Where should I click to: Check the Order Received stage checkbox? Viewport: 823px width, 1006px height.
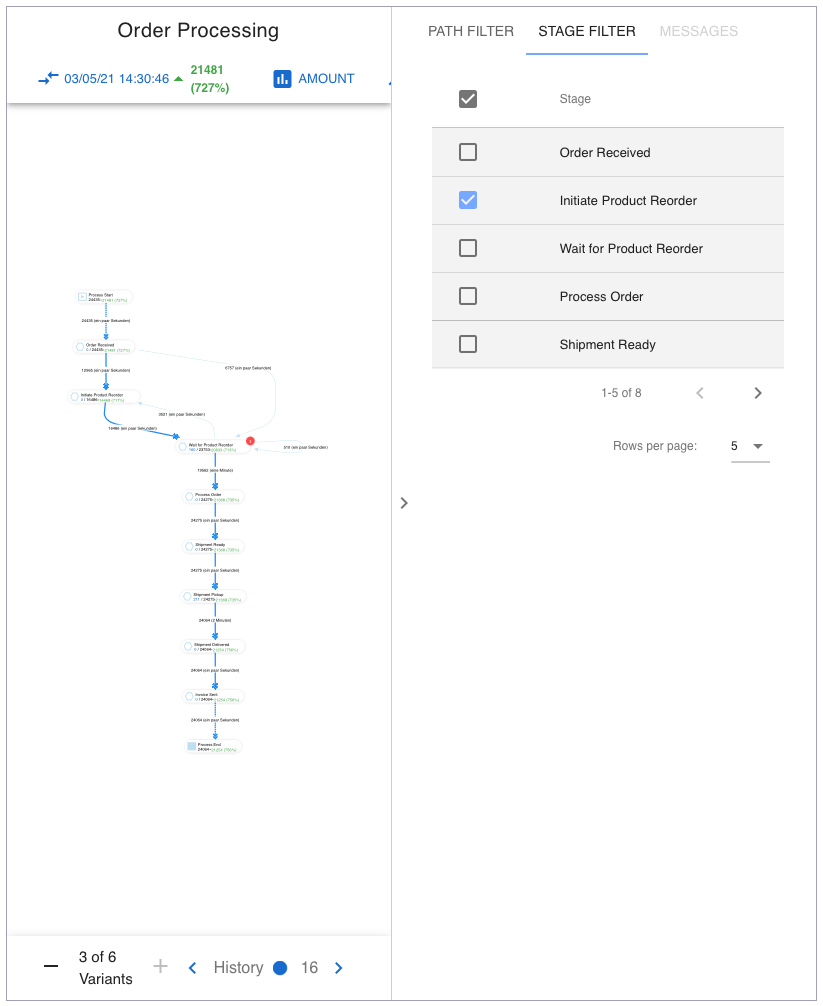point(468,152)
